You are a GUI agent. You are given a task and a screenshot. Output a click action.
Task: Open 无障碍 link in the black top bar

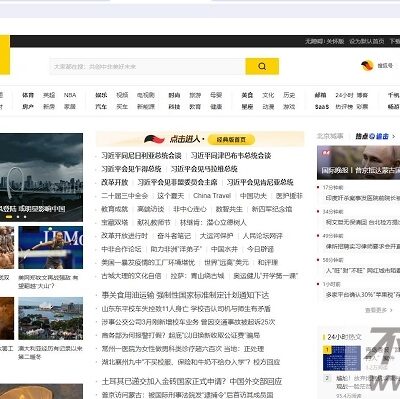[x=314, y=41]
